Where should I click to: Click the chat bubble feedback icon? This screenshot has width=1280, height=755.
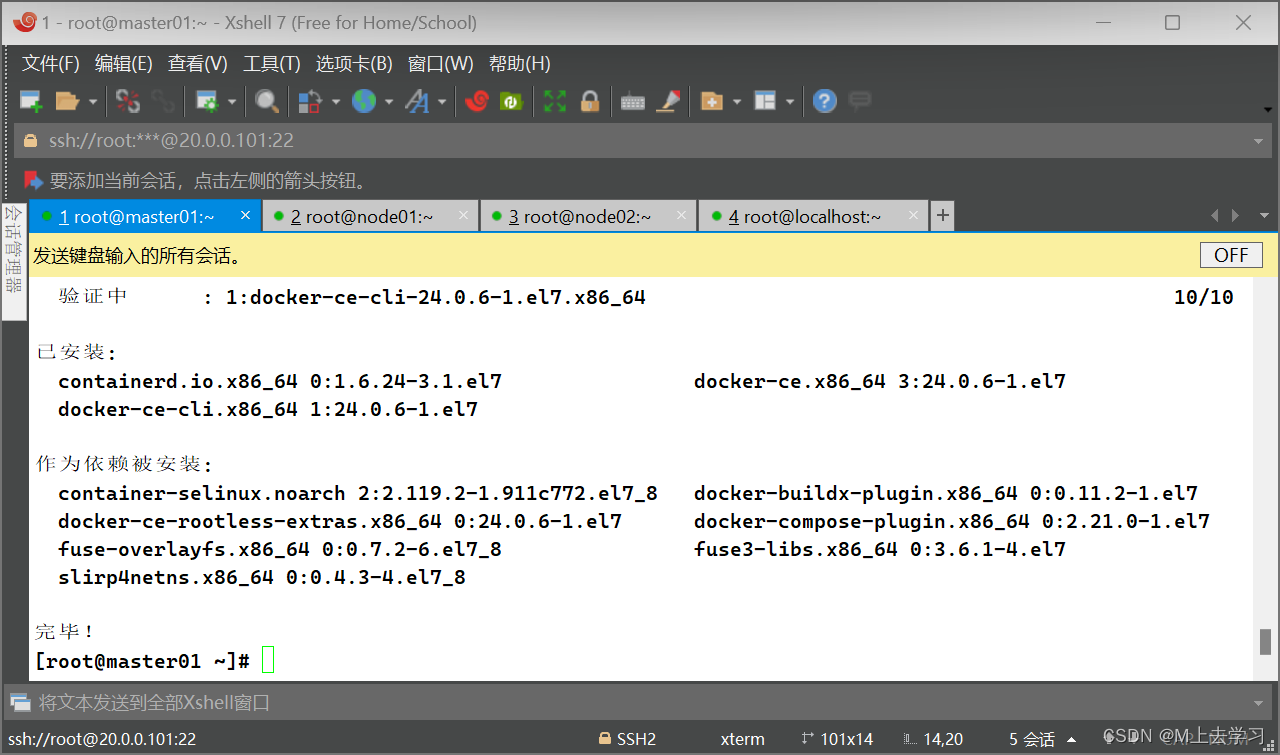coord(859,101)
